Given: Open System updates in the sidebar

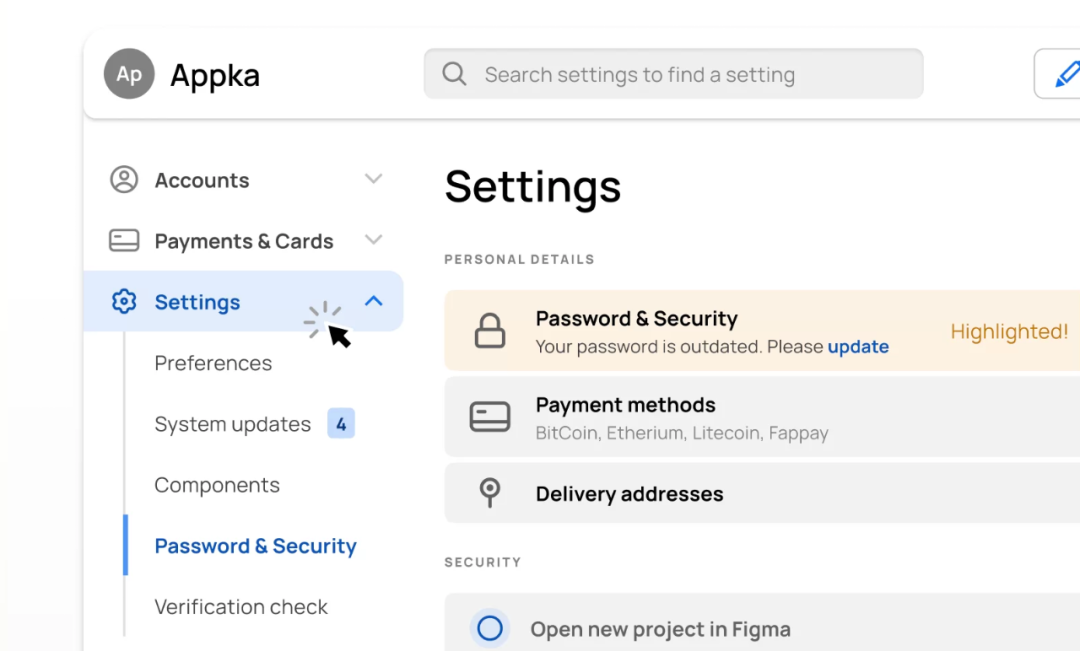Looking at the screenshot, I should pos(232,424).
